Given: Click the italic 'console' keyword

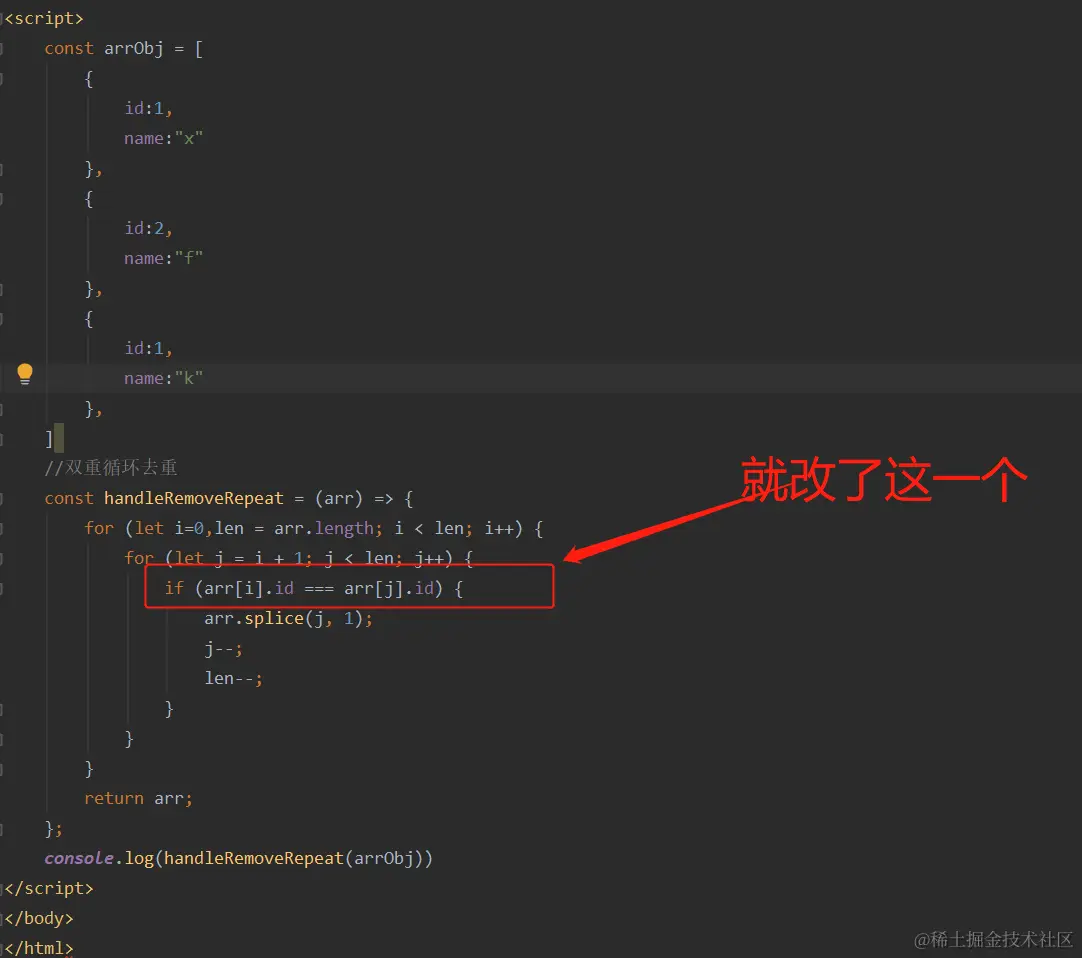Looking at the screenshot, I should 79,859.
